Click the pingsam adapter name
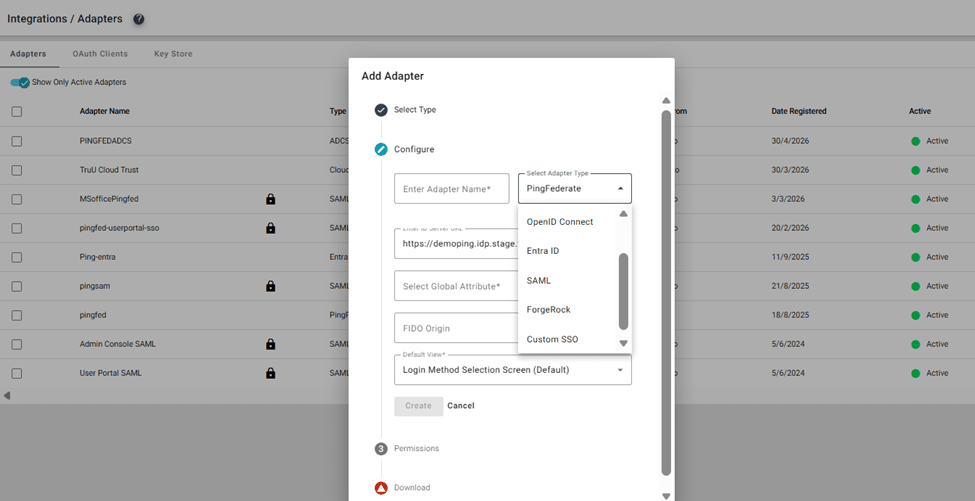Image resolution: width=975 pixels, height=501 pixels. coord(95,286)
